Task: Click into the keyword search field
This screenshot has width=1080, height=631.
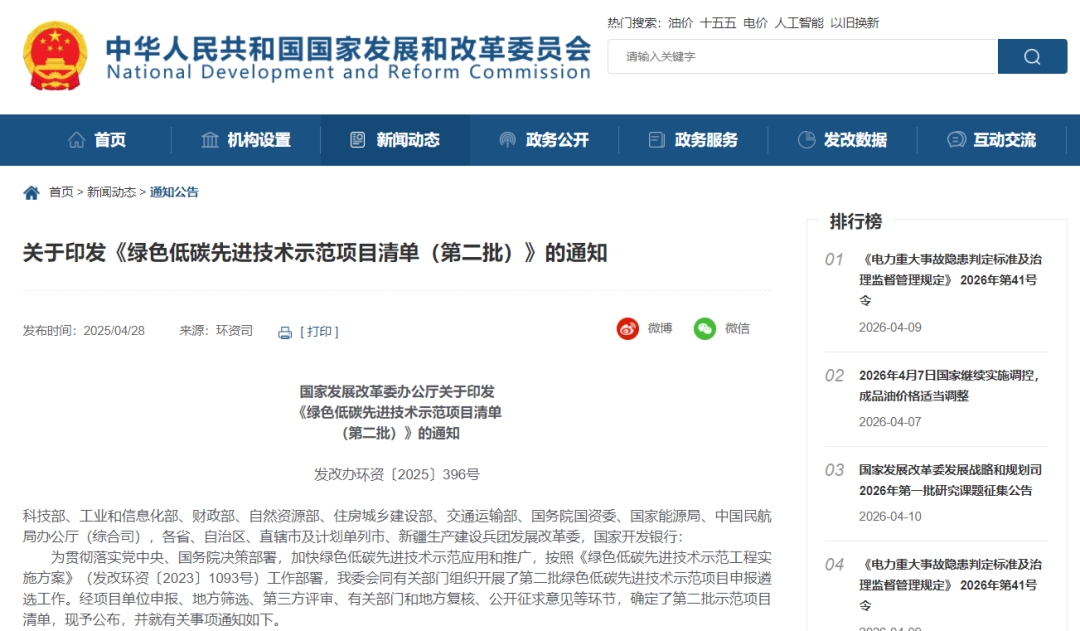Action: click(802, 57)
